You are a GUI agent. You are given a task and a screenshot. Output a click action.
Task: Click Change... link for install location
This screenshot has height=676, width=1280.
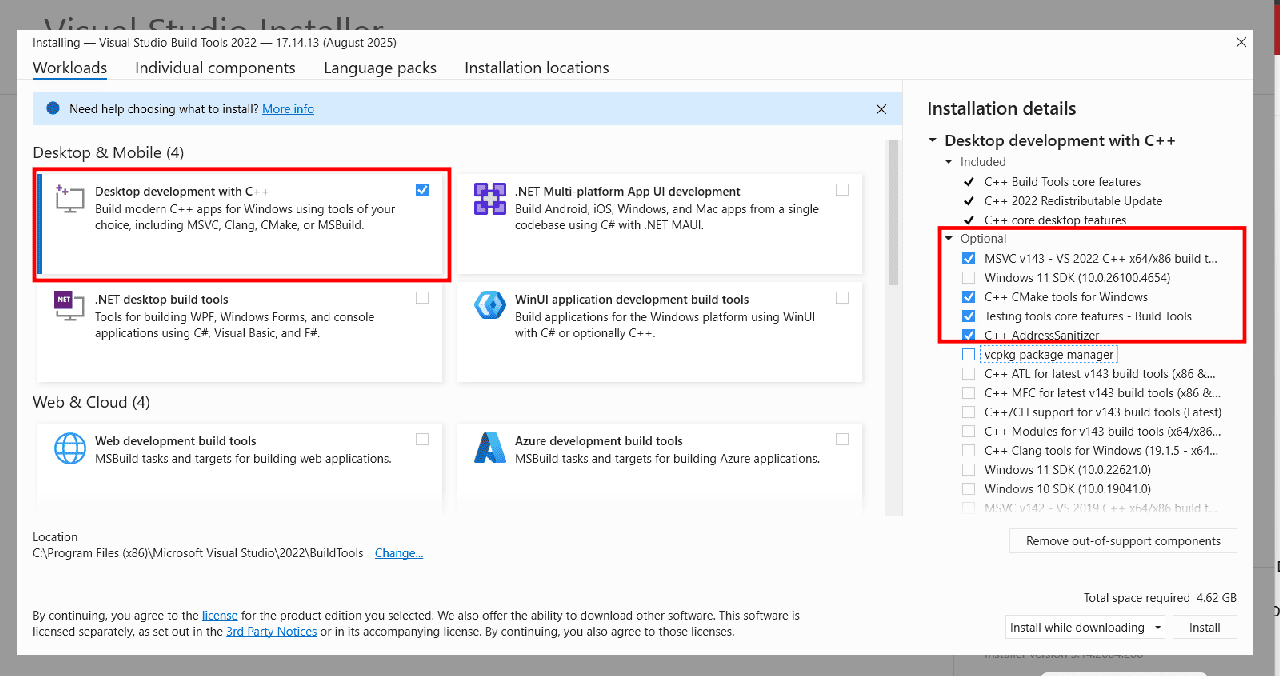click(x=399, y=553)
